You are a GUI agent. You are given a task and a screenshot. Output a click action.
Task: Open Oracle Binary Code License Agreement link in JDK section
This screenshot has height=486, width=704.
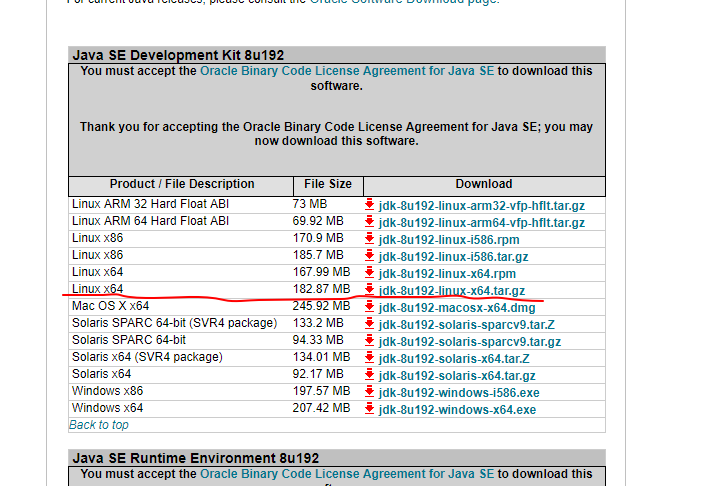(x=347, y=71)
